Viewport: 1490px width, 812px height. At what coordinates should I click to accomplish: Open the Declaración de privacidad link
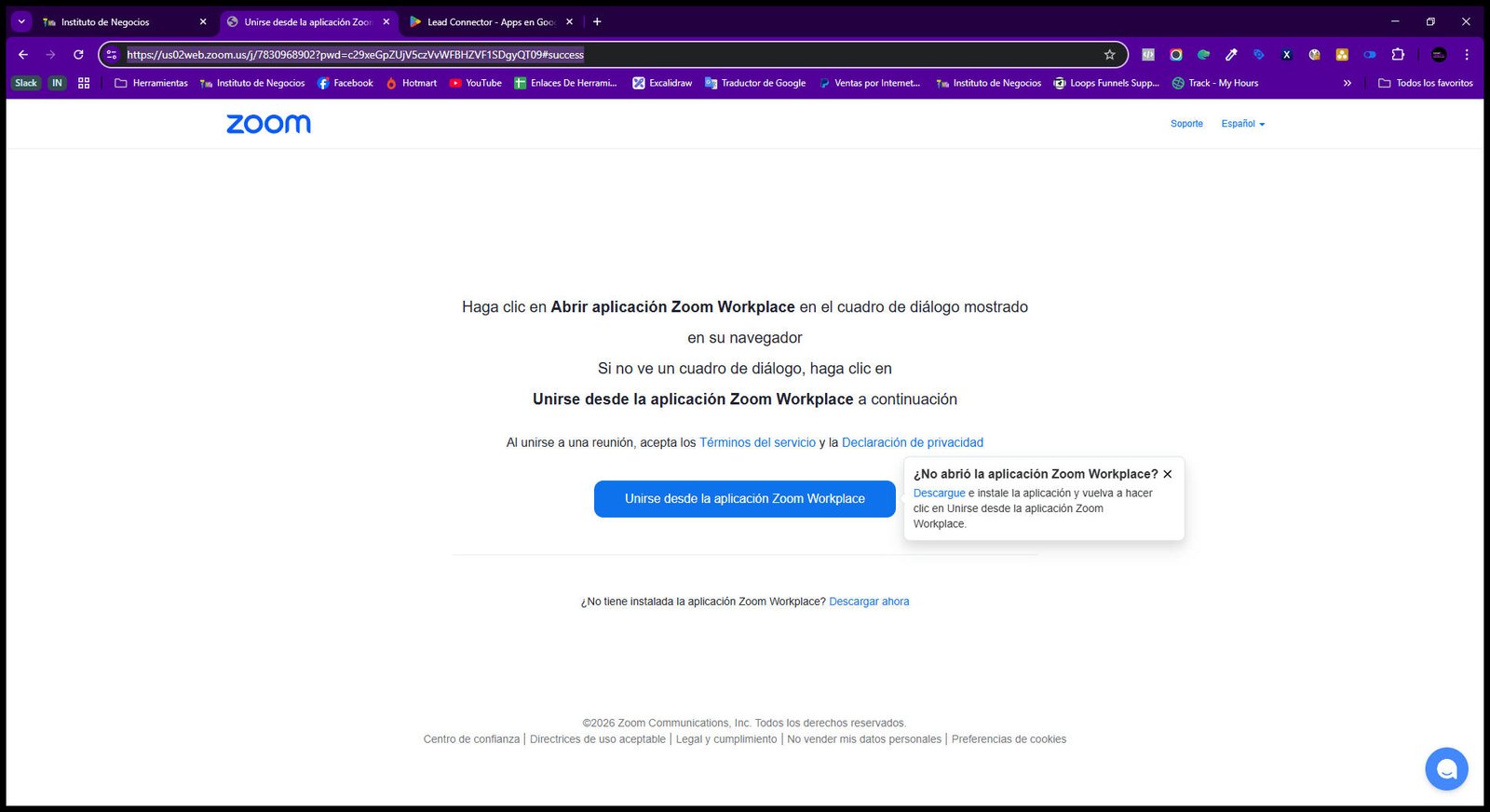(x=913, y=442)
